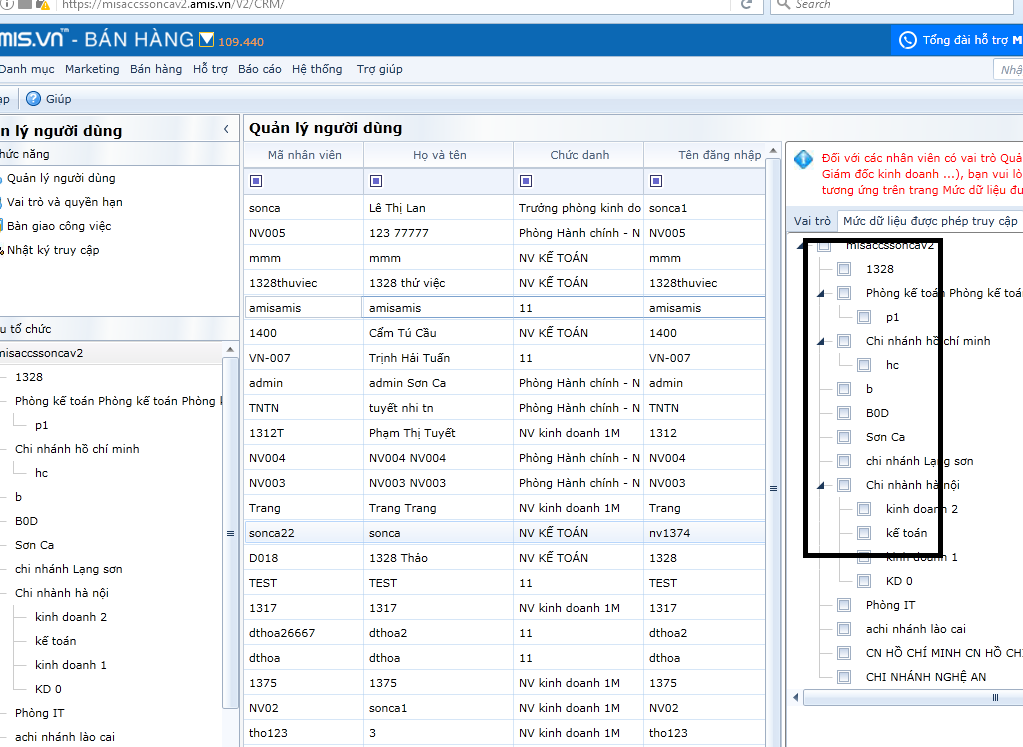Screen dimensions: 1023x747
Task: Select the Lê Thị Lan user row
Action: [x=504, y=208]
